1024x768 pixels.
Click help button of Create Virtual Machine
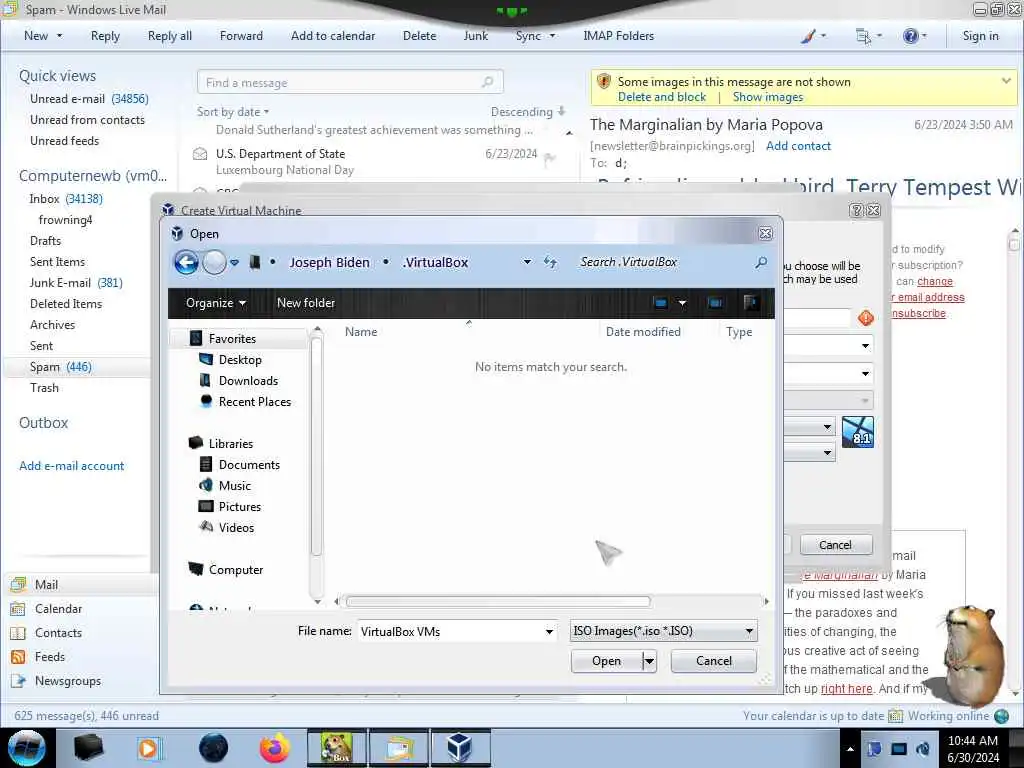[856, 210]
